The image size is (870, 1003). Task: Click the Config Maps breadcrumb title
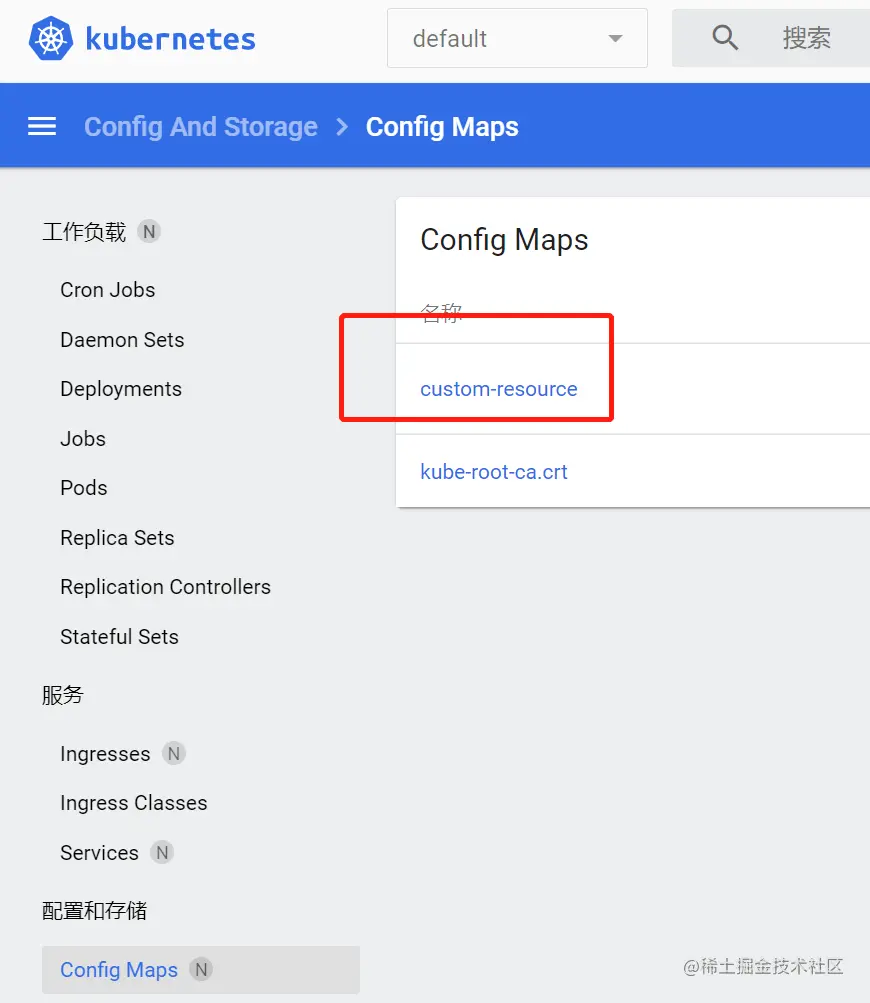click(442, 127)
